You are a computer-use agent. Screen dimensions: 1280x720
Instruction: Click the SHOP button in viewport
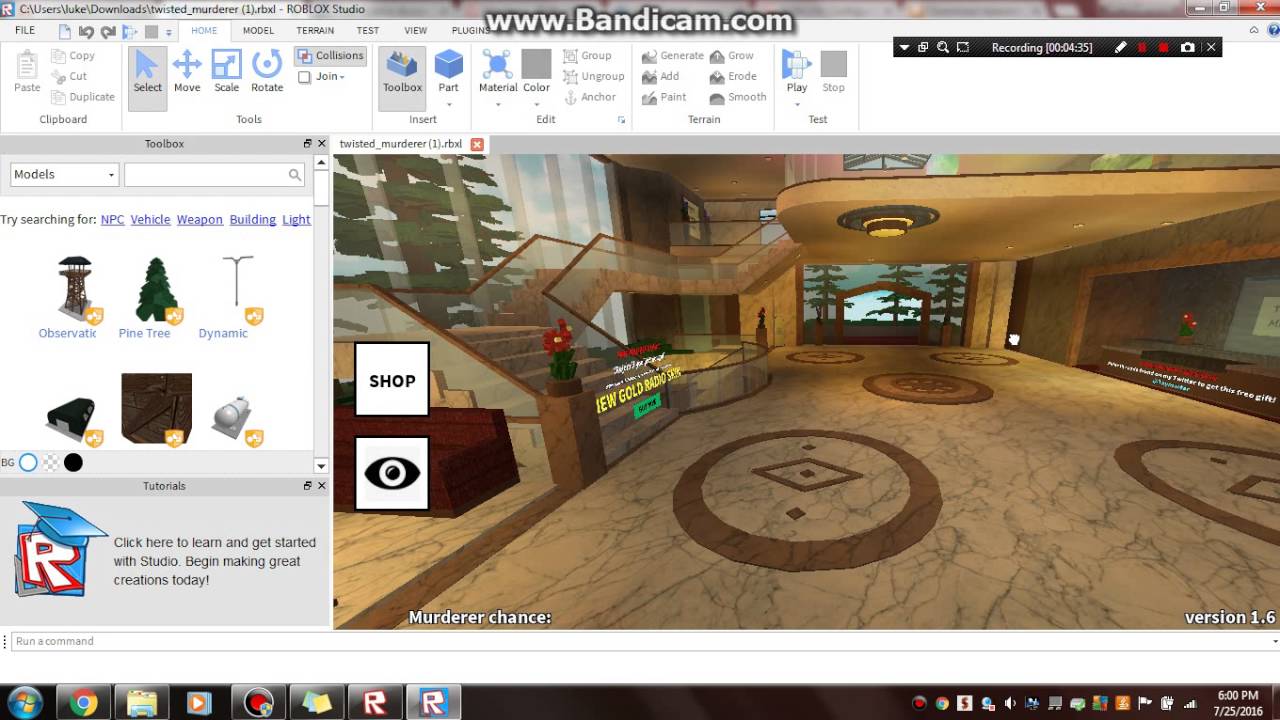(392, 380)
